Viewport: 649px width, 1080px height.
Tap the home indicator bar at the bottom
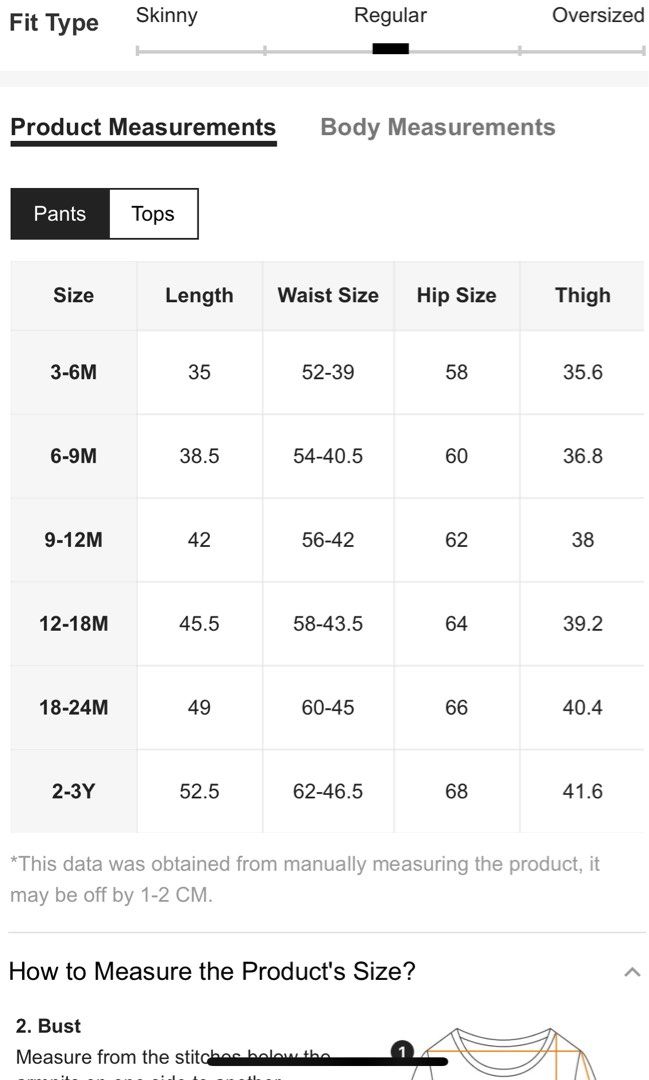327,1061
